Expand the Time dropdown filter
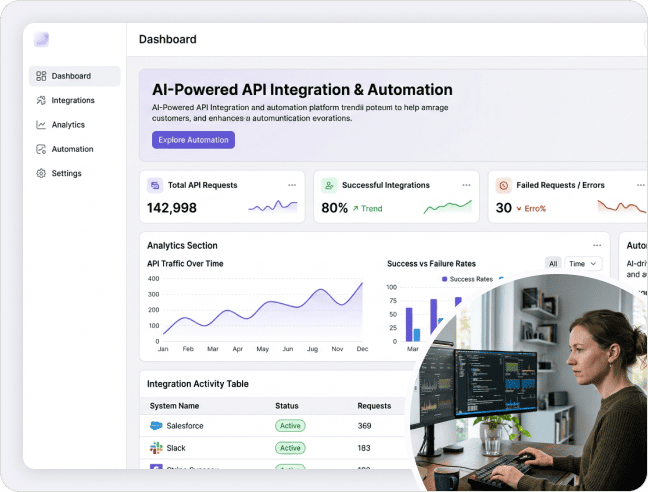 coord(583,264)
